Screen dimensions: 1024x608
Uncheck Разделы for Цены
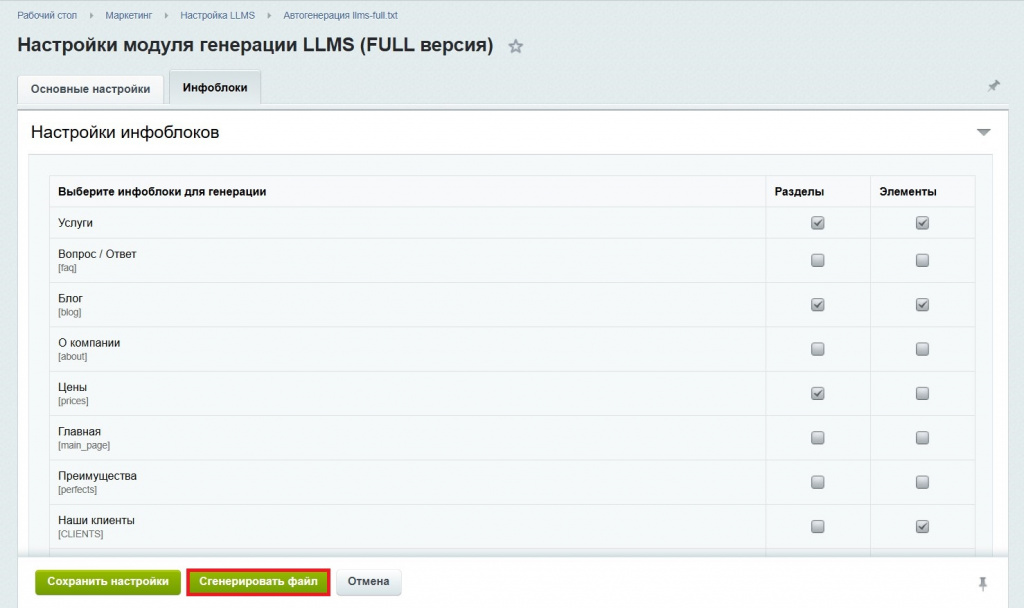coord(817,393)
